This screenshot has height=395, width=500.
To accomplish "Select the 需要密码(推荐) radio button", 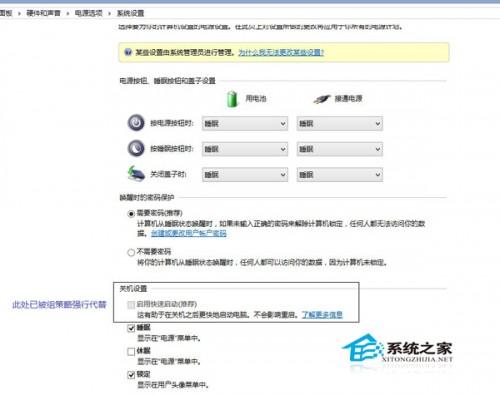I will (x=131, y=214).
